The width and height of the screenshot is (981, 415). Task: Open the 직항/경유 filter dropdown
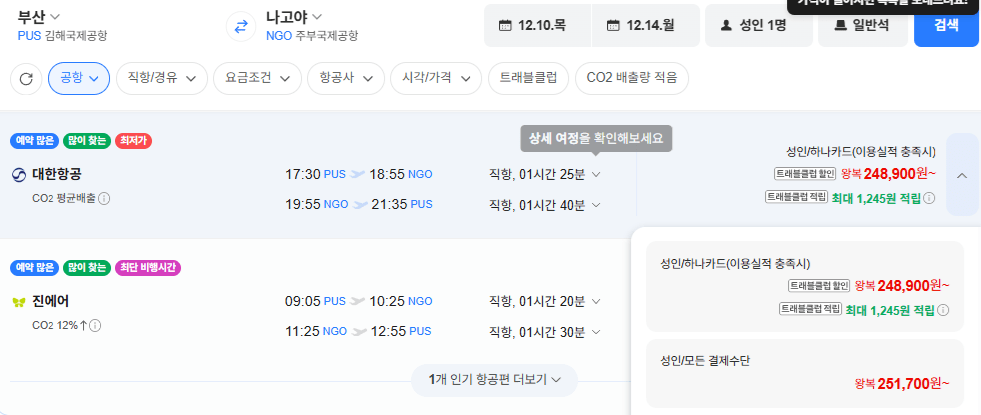tap(162, 78)
